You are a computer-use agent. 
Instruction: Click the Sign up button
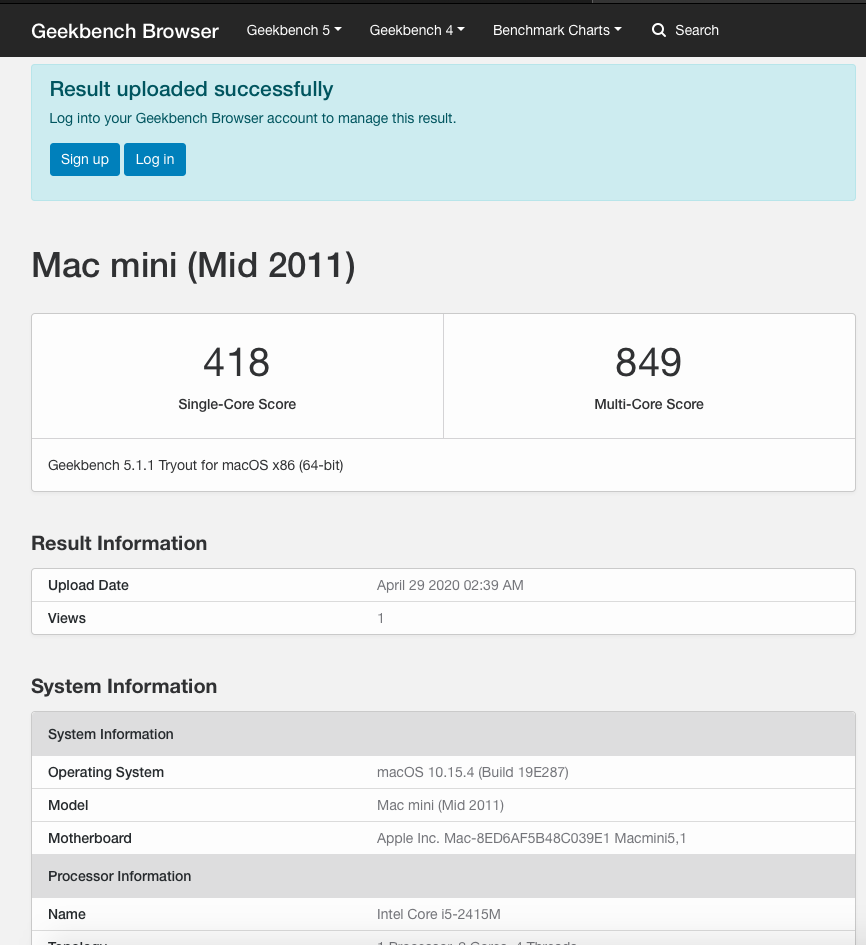(85, 159)
